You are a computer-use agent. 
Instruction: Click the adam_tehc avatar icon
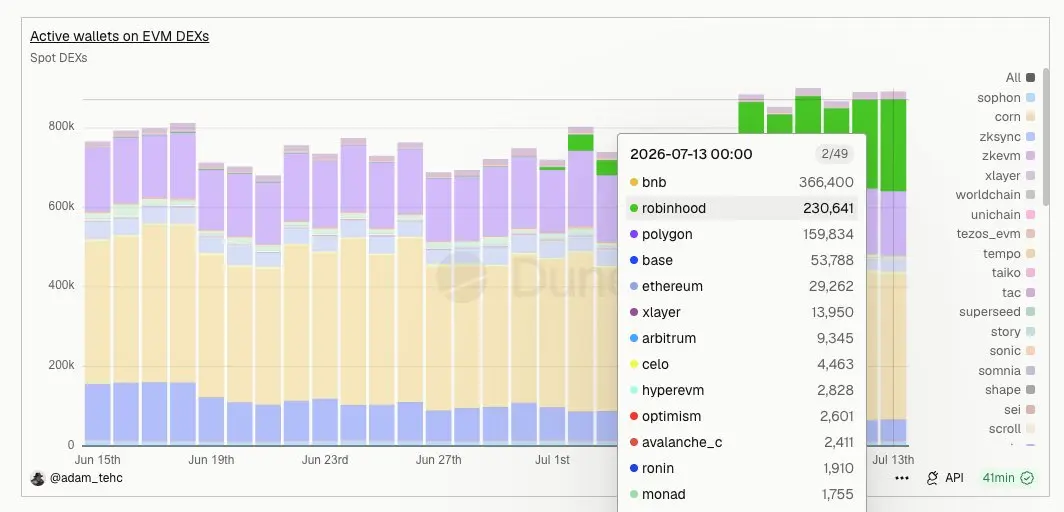point(38,477)
